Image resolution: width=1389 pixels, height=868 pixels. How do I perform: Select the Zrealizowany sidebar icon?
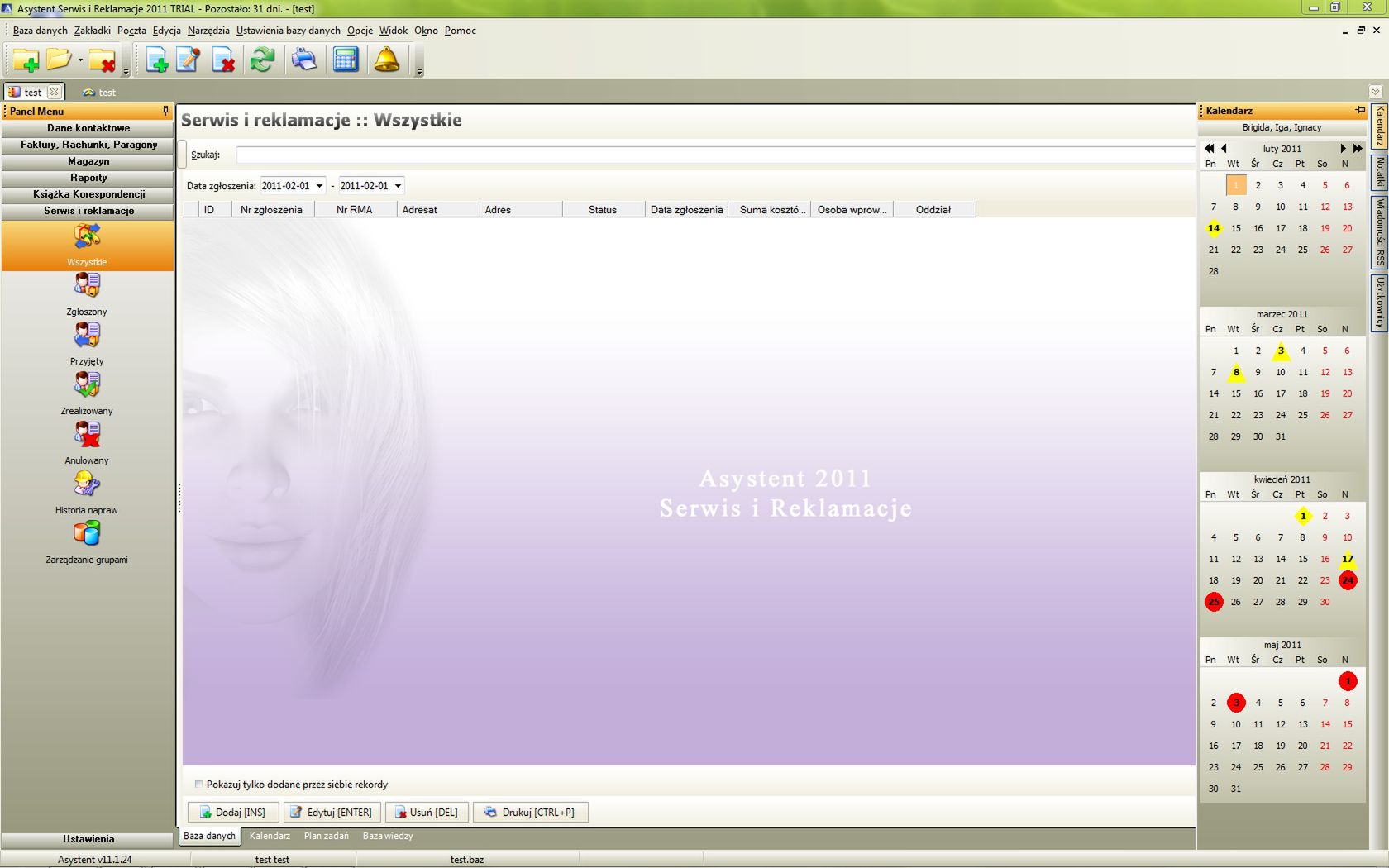[87, 384]
